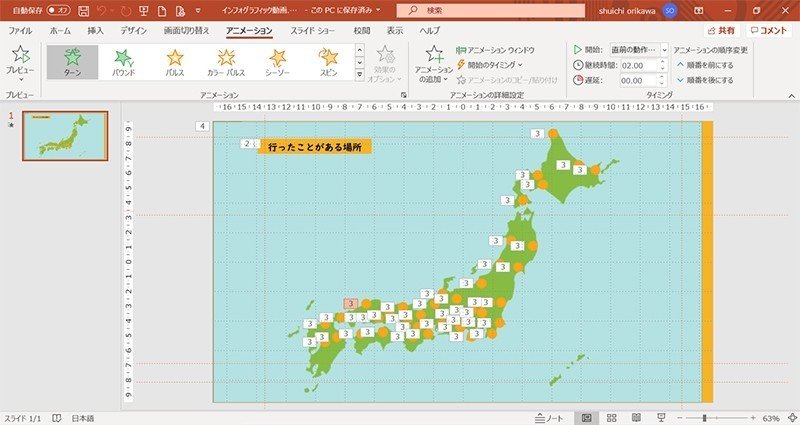
Task: Select the ターン animation effect
Action: [72, 62]
